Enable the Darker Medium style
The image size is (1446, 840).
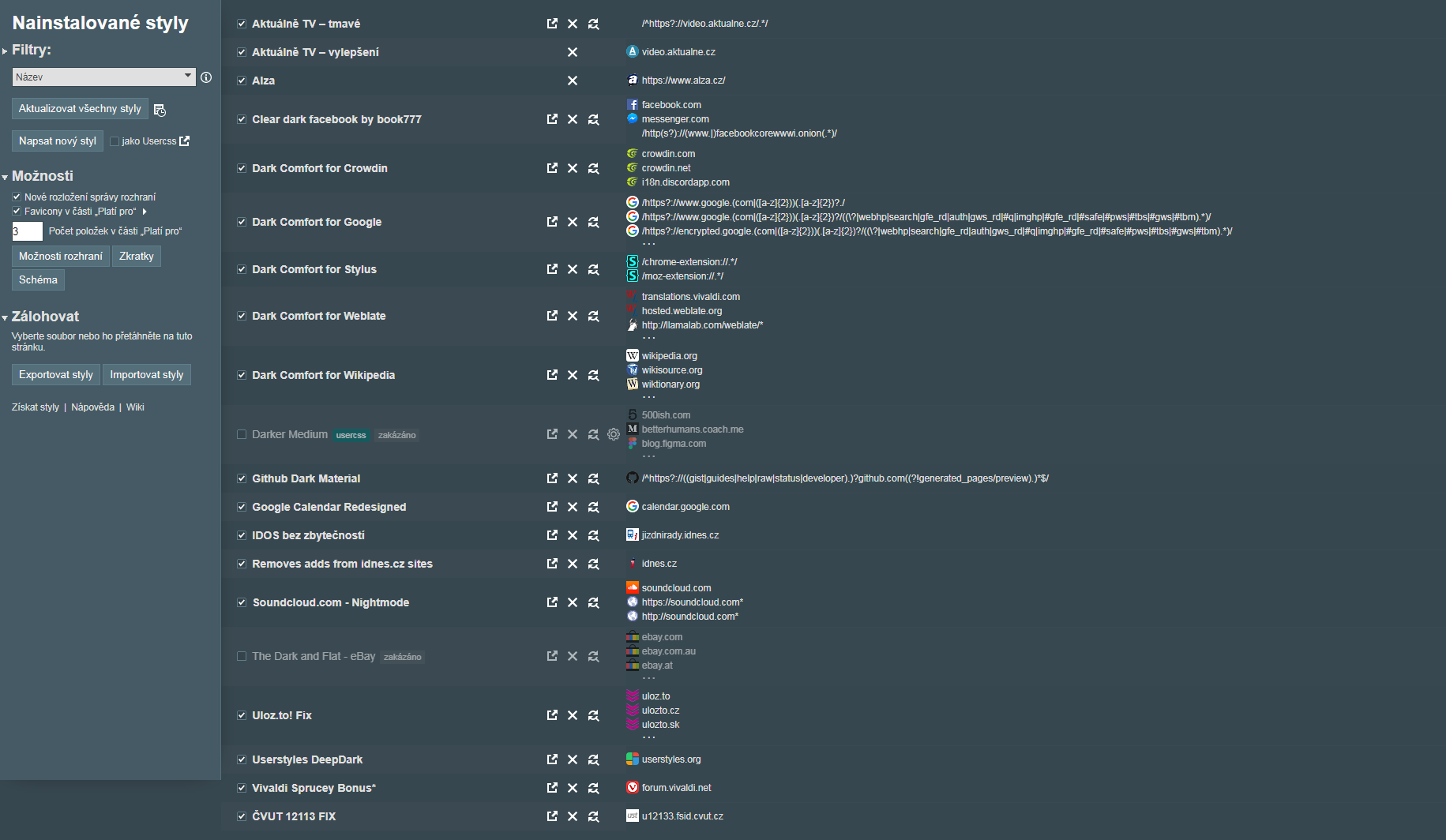(x=242, y=434)
